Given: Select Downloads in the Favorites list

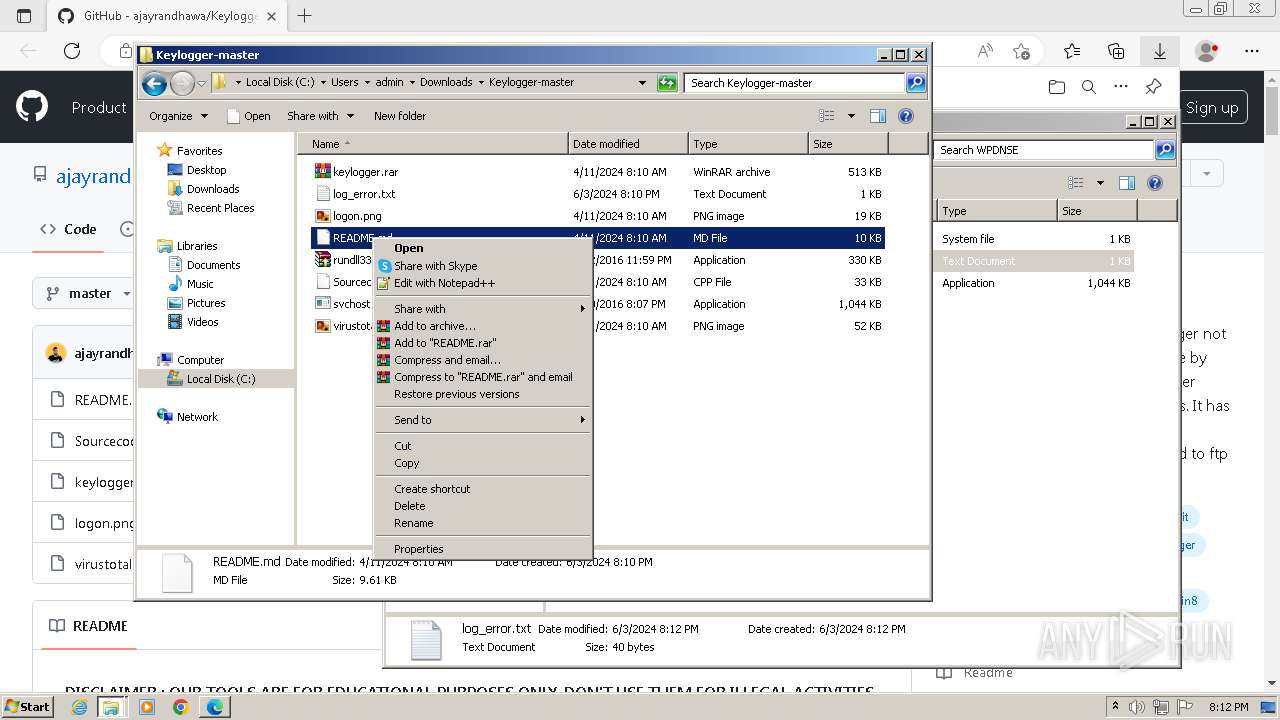Looking at the screenshot, I should (x=213, y=189).
